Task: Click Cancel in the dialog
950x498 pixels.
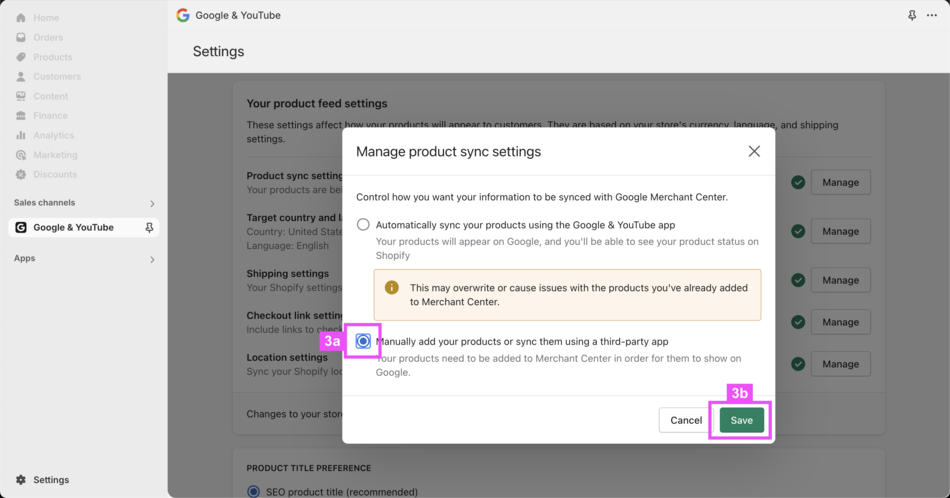Action: tap(686, 420)
